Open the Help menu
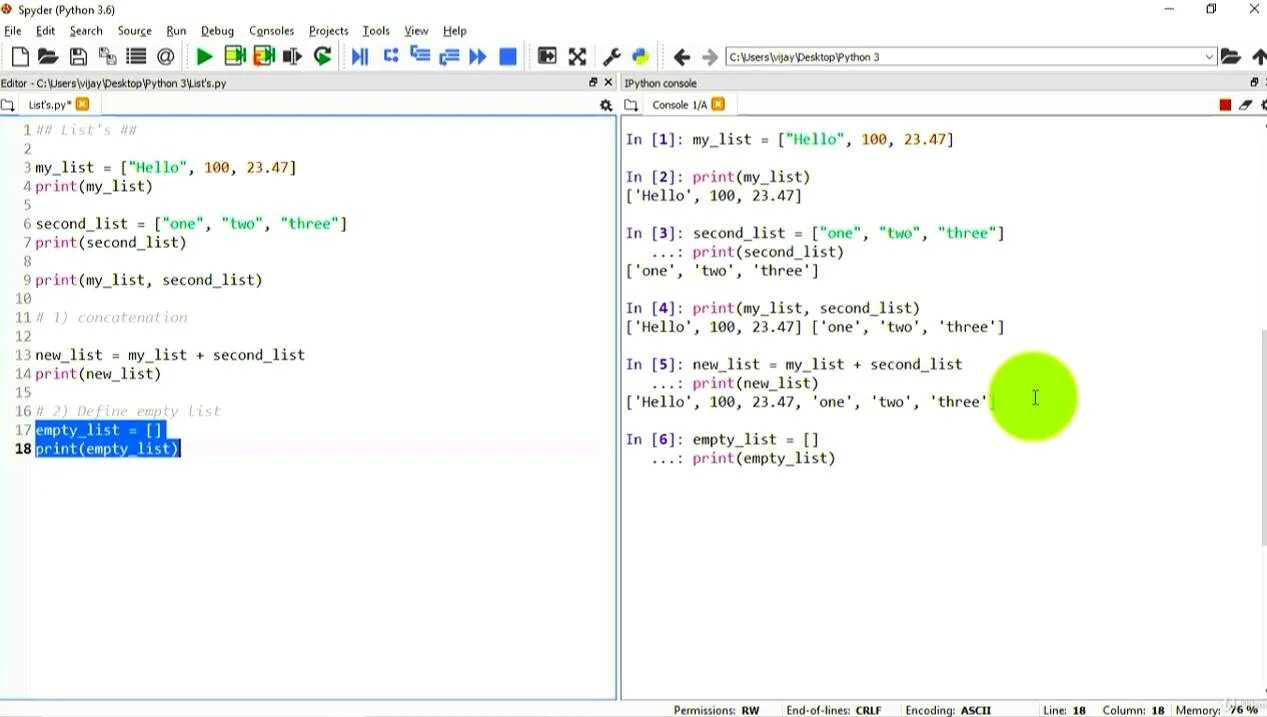Viewport: 1267px width, 717px height. (455, 31)
